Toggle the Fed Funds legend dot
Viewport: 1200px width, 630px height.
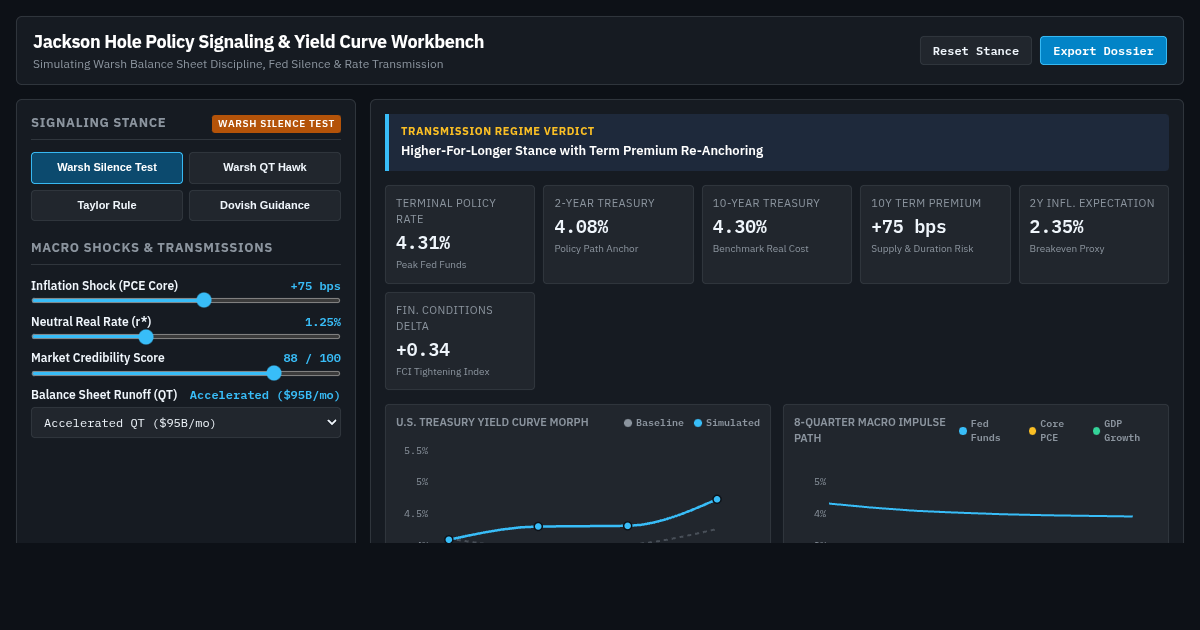pos(963,431)
